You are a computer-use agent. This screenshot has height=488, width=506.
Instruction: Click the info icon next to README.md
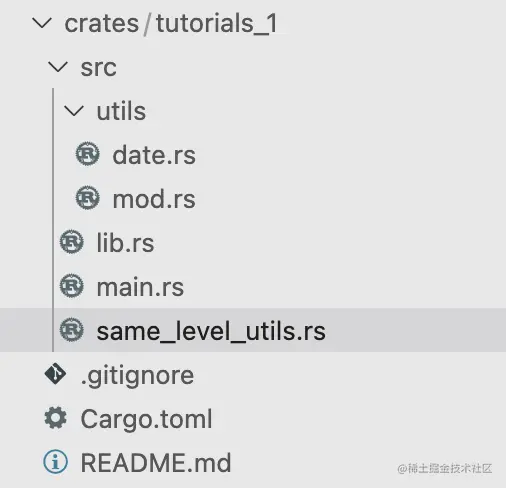click(x=55, y=462)
